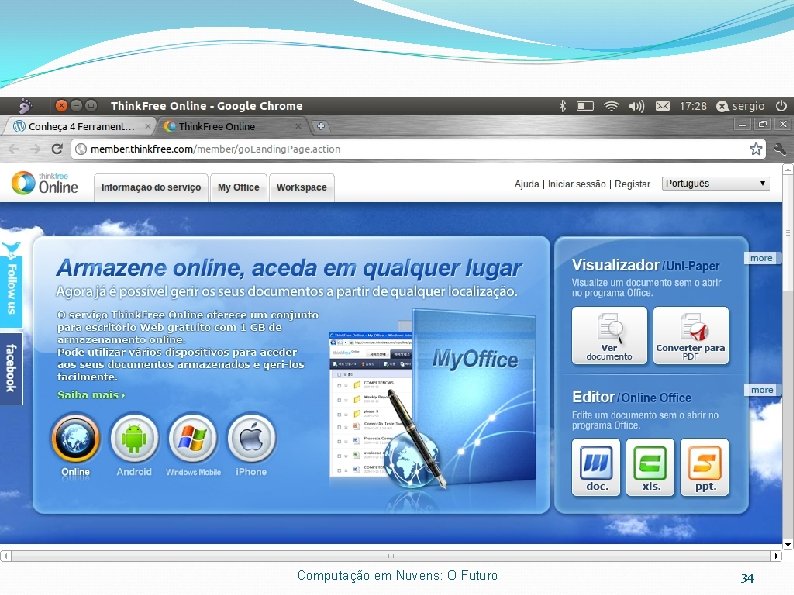Reload the page with refresh icon
The width and height of the screenshot is (794, 595).
click(x=57, y=149)
